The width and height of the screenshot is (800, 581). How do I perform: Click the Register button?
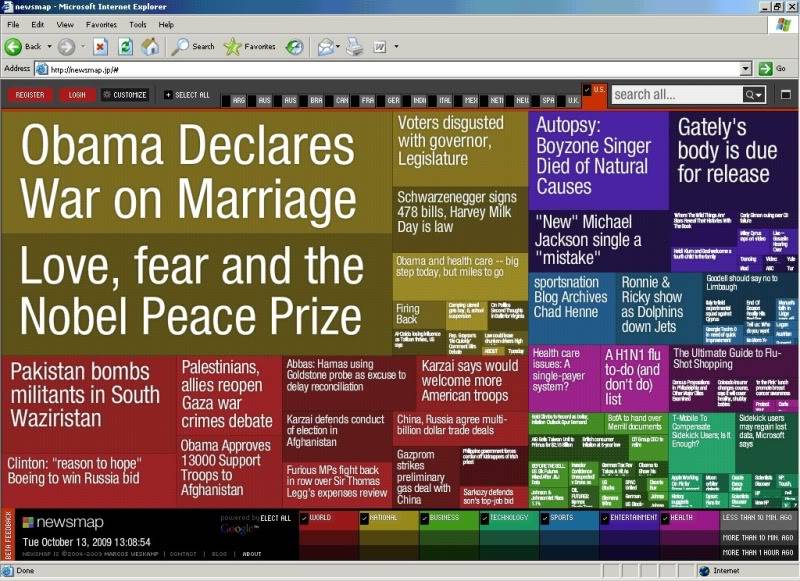pyautogui.click(x=30, y=95)
